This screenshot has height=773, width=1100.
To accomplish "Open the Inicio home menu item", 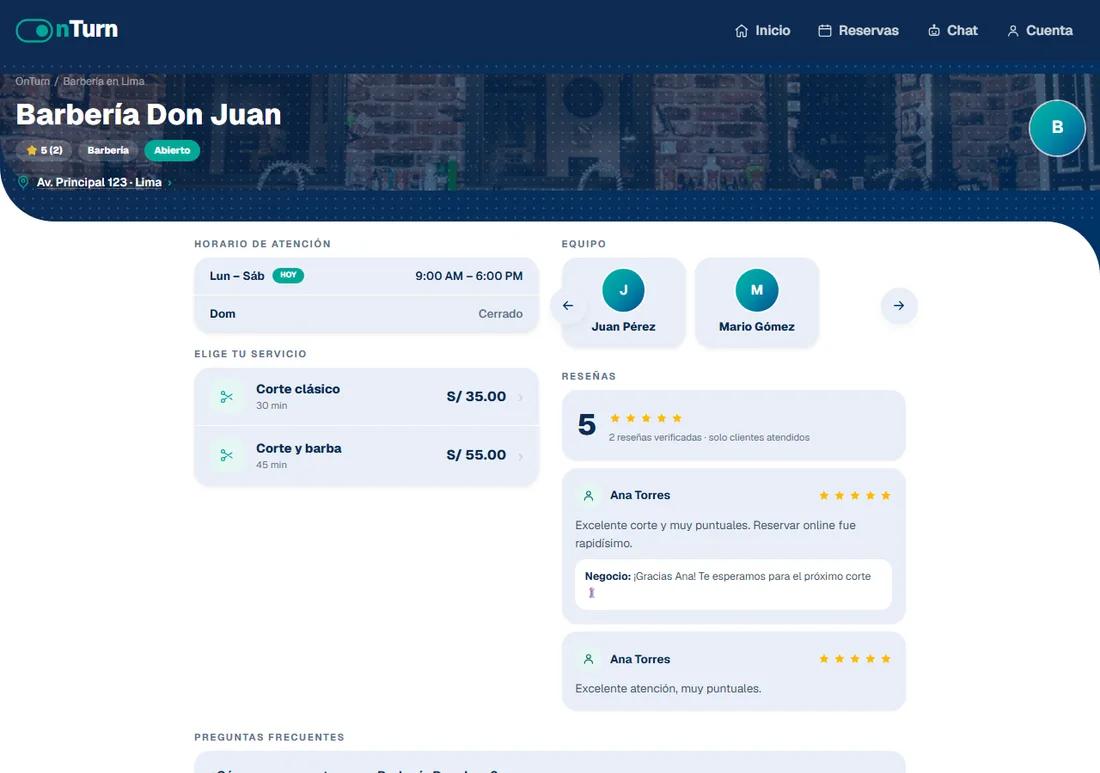I will coord(763,31).
